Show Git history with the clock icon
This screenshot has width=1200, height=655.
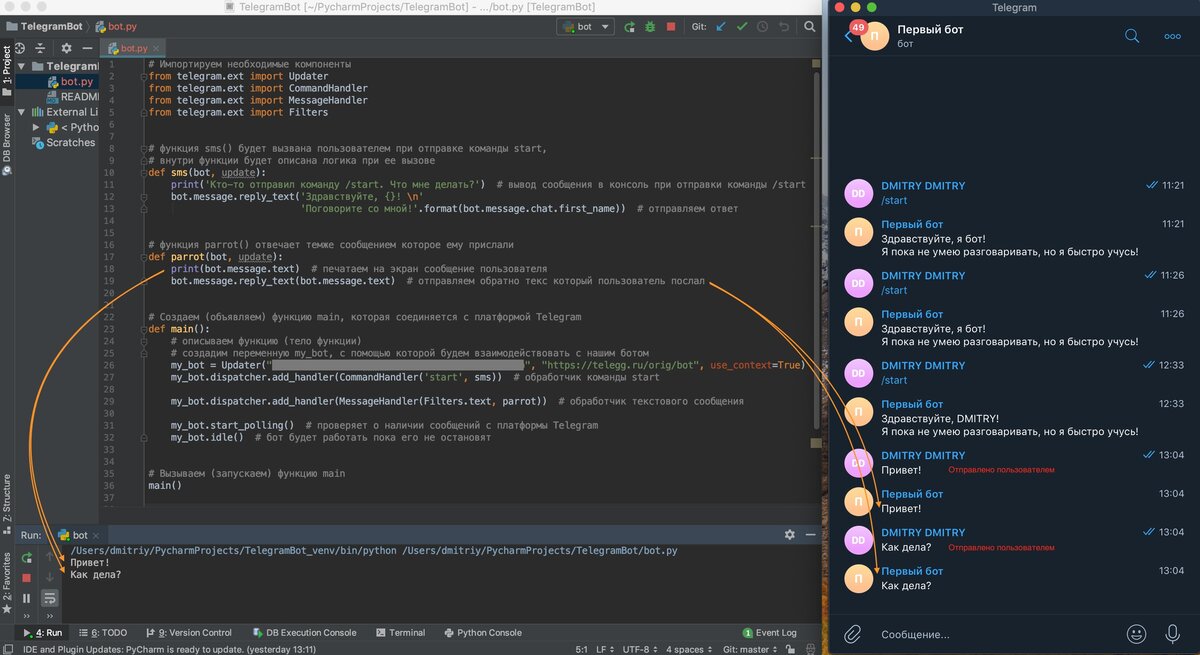763,27
